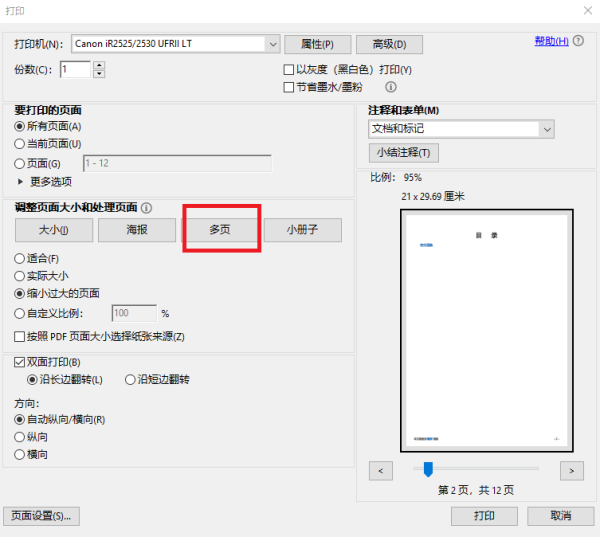Click the 打印 button to print
This screenshot has width=600, height=537.
pos(485,516)
